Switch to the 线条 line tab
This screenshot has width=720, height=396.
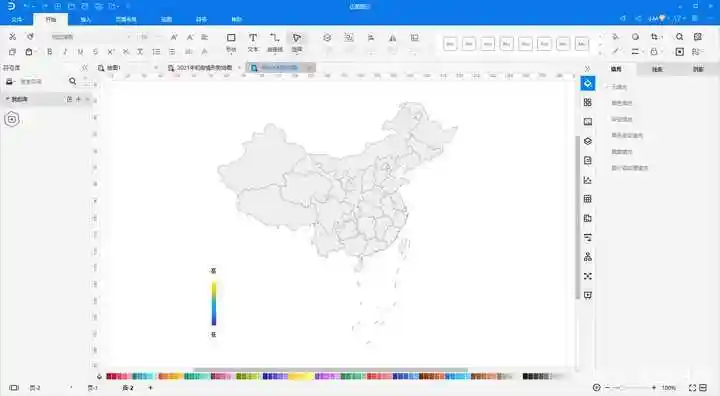[x=657, y=69]
